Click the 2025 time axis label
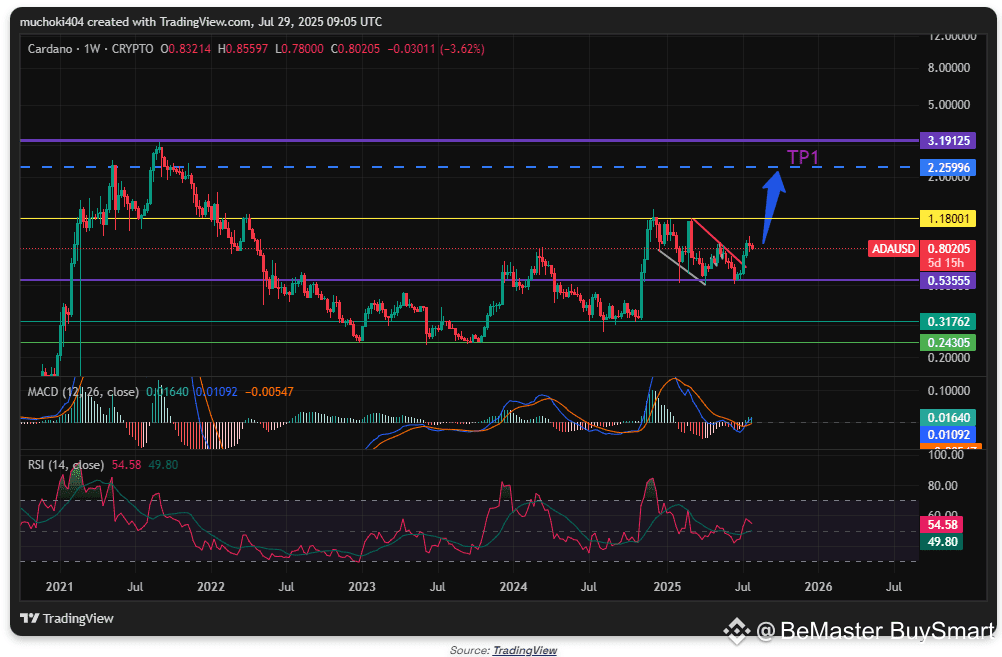1002x657 pixels. pyautogui.click(x=667, y=587)
